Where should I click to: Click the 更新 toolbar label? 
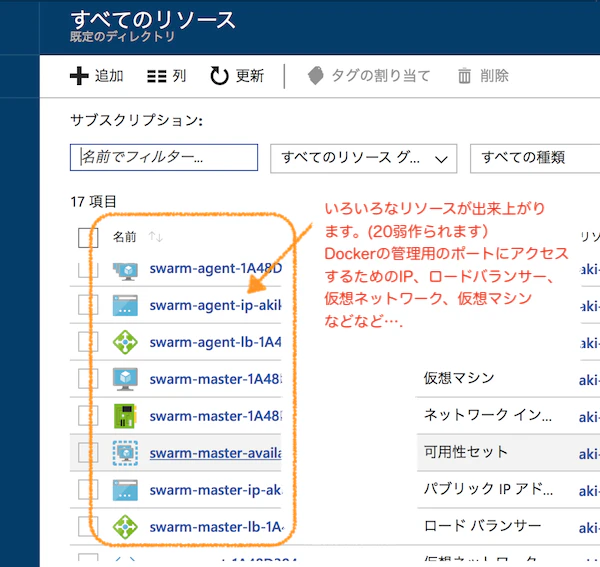coord(249,76)
